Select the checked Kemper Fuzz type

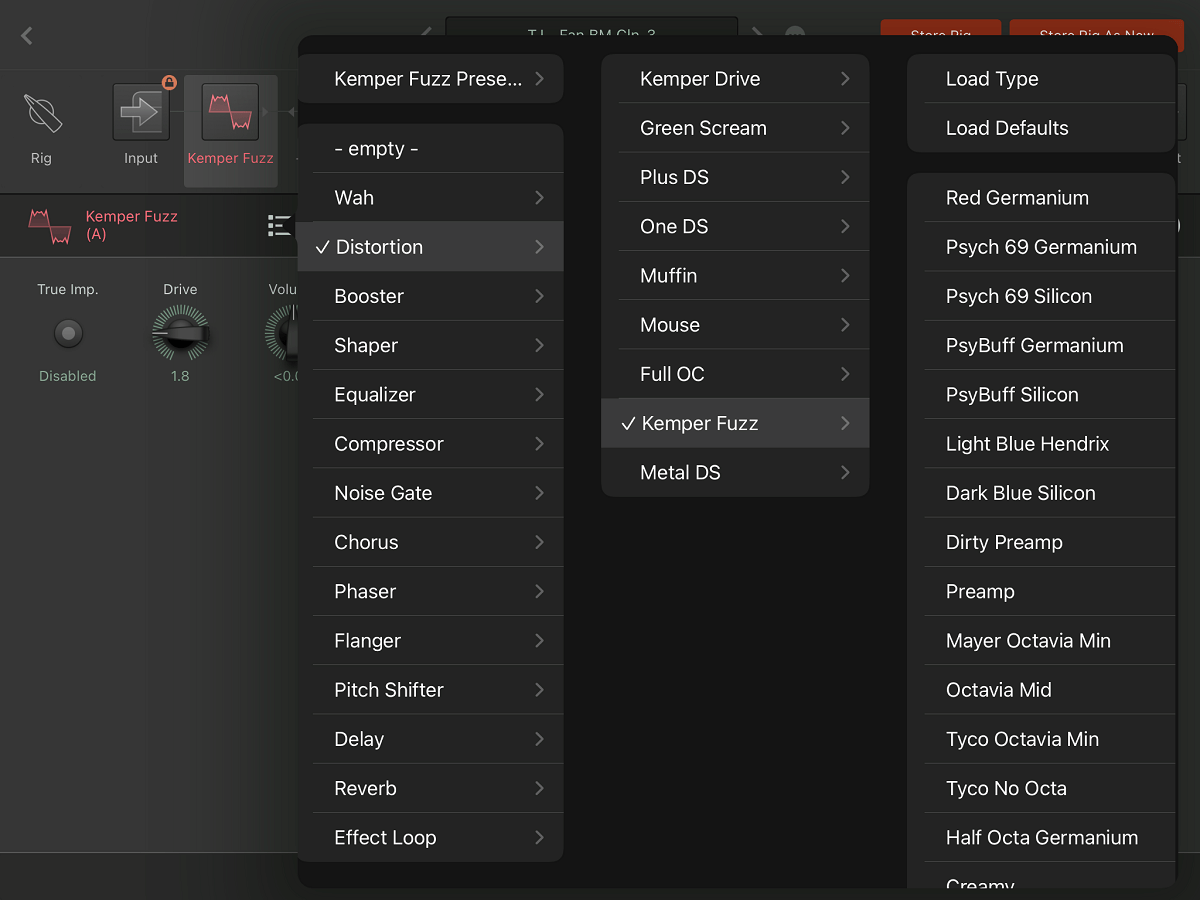tap(735, 423)
